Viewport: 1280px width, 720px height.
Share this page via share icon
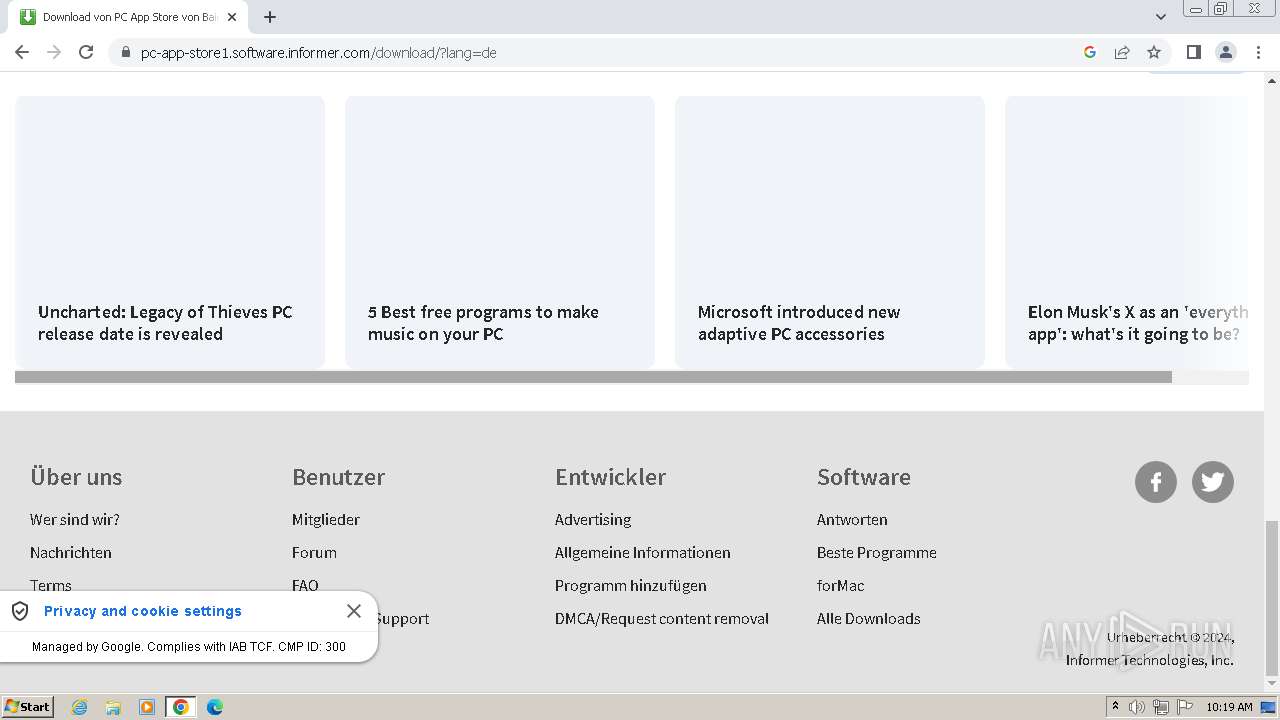(x=1122, y=52)
